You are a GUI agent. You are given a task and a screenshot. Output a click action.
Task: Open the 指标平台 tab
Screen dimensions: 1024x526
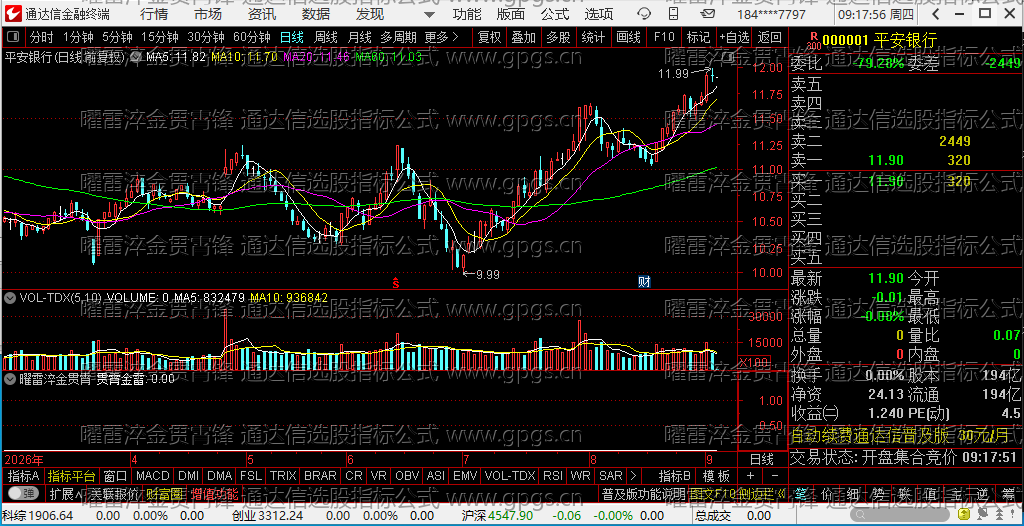(x=71, y=475)
